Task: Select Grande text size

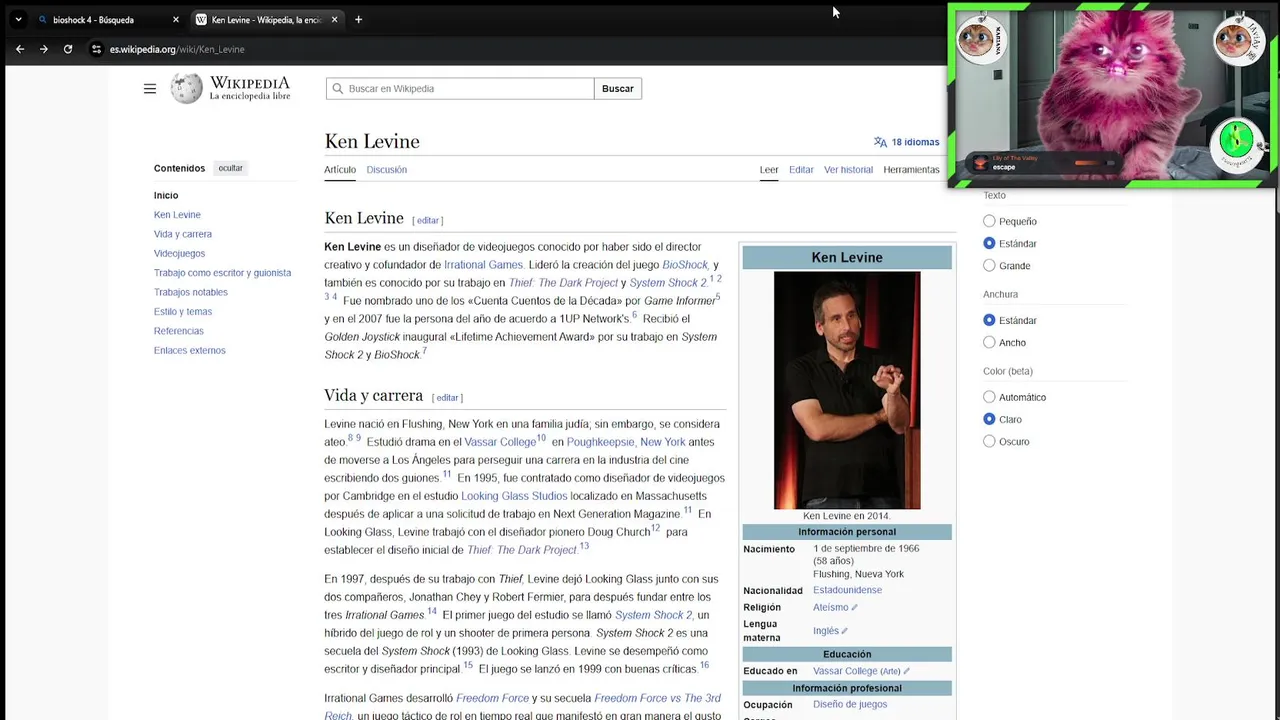Action: (x=989, y=265)
